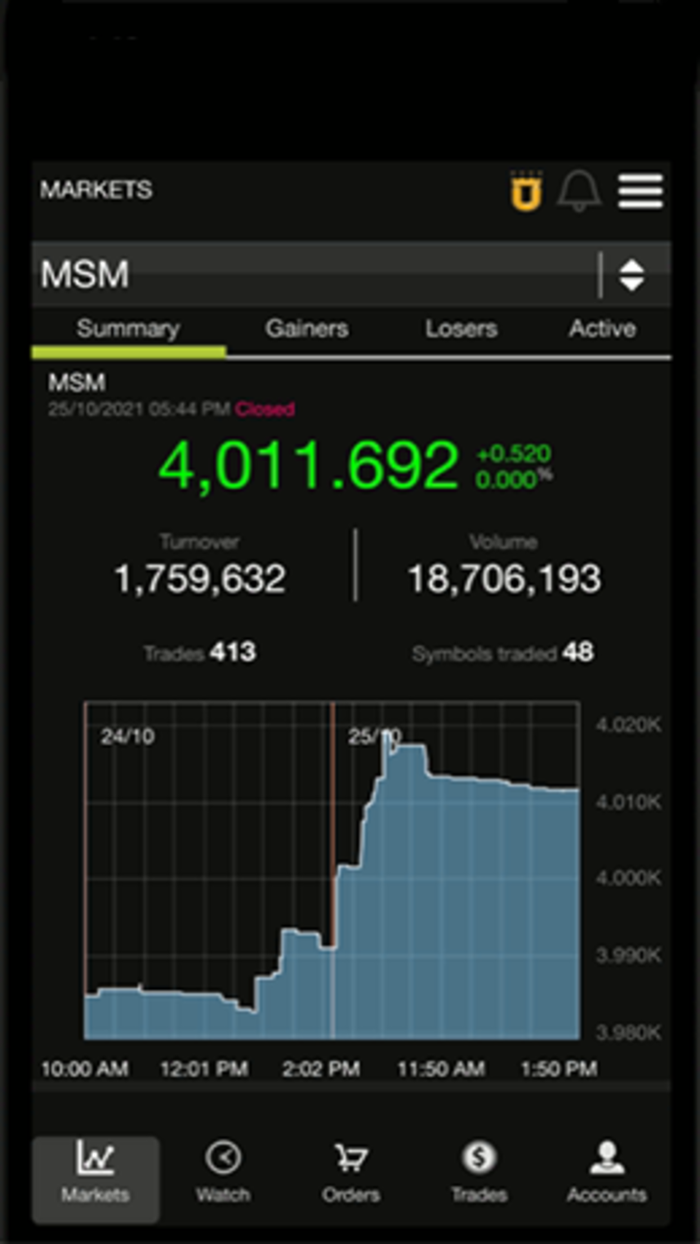Viewport: 700px width, 1244px height.
Task: Tap the yellow U shield logo icon
Action: (x=526, y=191)
